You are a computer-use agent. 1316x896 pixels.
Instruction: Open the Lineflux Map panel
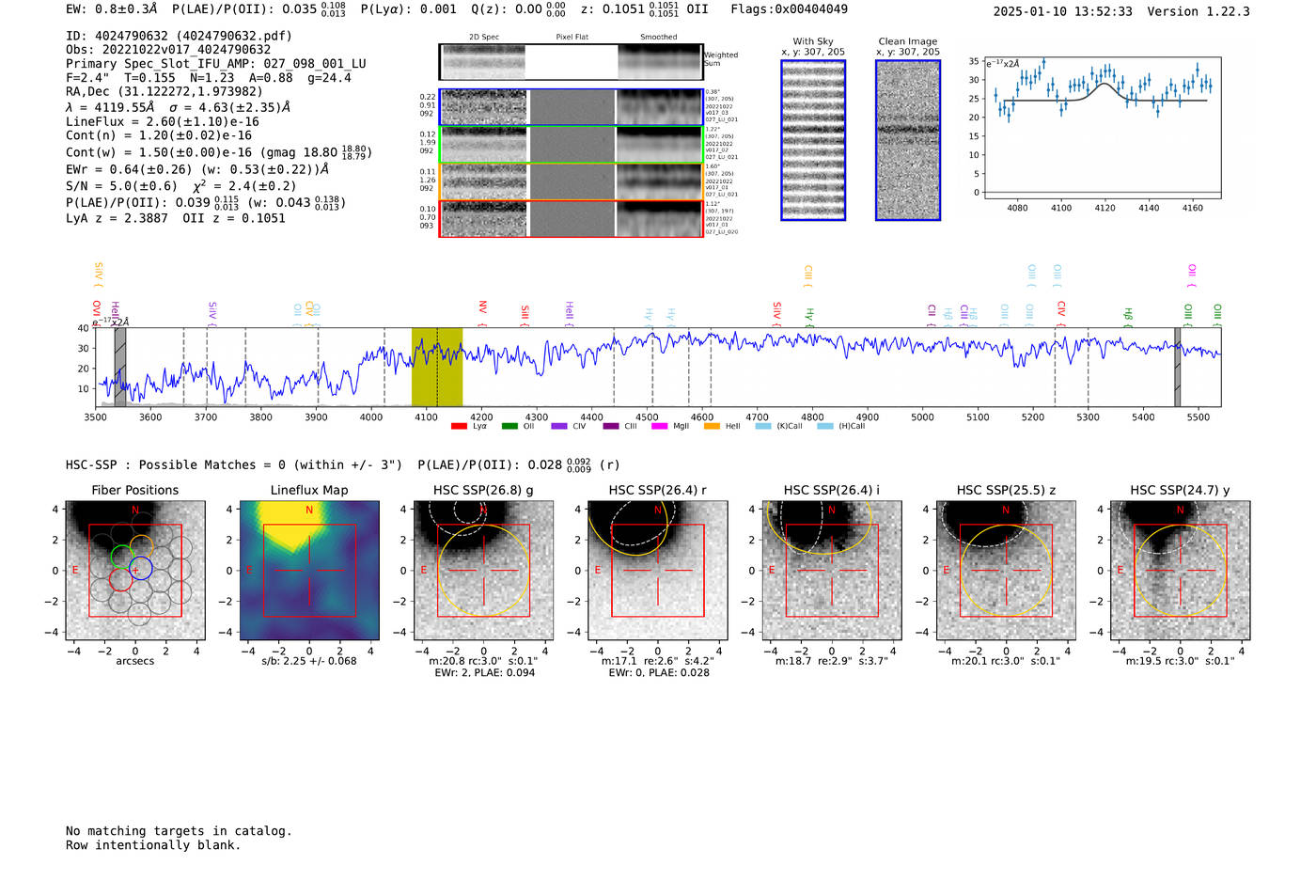pyautogui.click(x=309, y=571)
